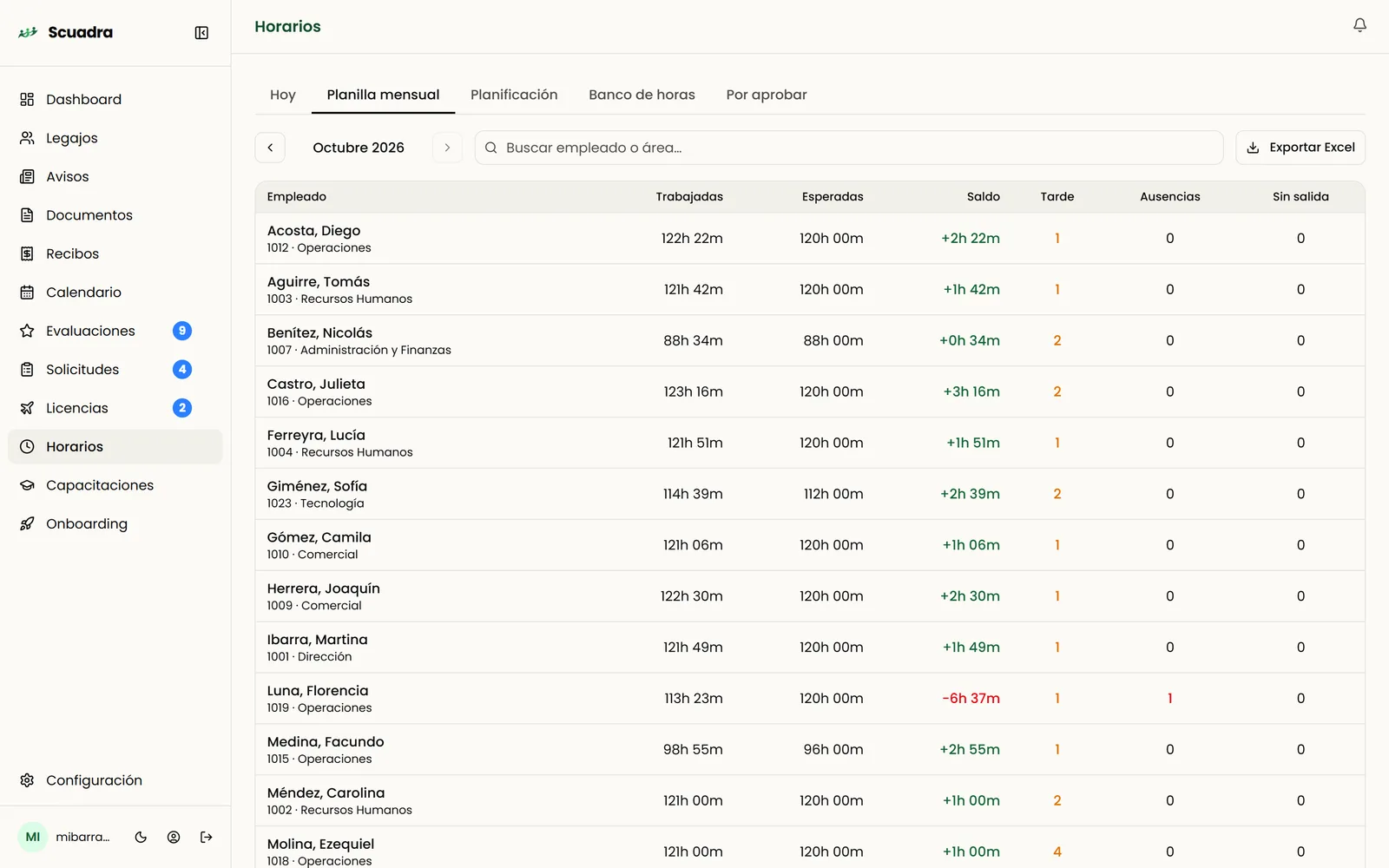Click the Solicitudes clipboard icon
Screen dimensions: 1389x868
coord(27,370)
